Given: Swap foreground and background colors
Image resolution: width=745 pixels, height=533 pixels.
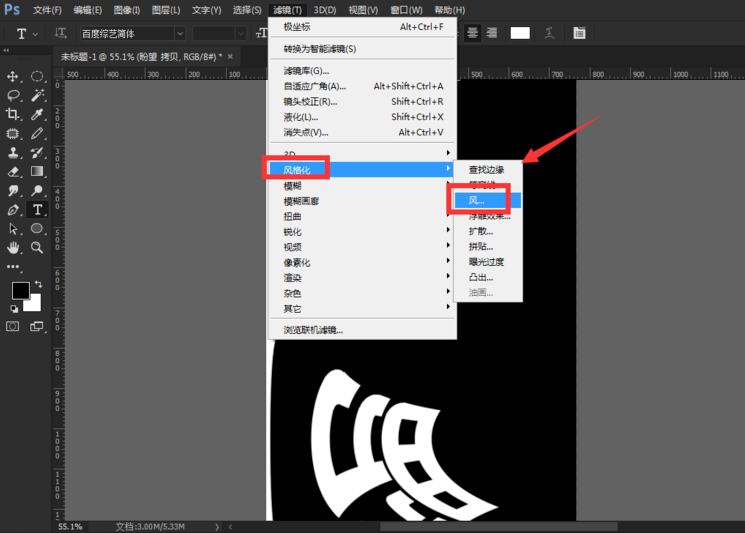Looking at the screenshot, I should click(38, 284).
